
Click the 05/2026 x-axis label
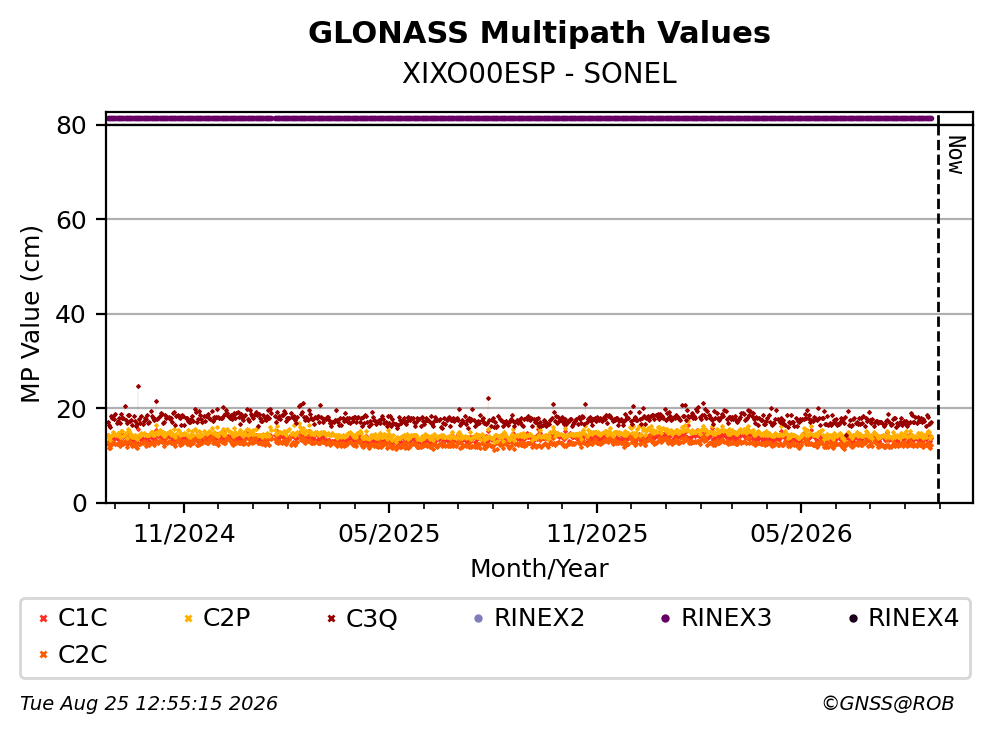pos(801,534)
